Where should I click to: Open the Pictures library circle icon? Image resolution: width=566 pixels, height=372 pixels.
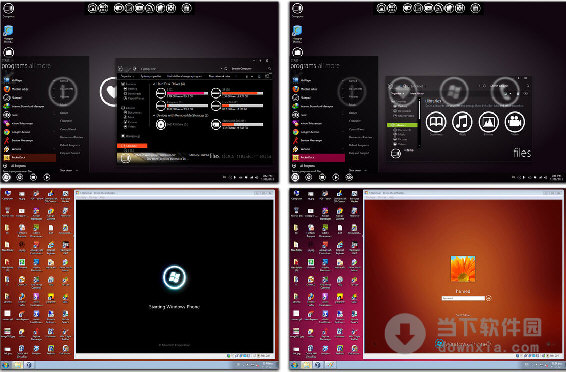[x=488, y=122]
